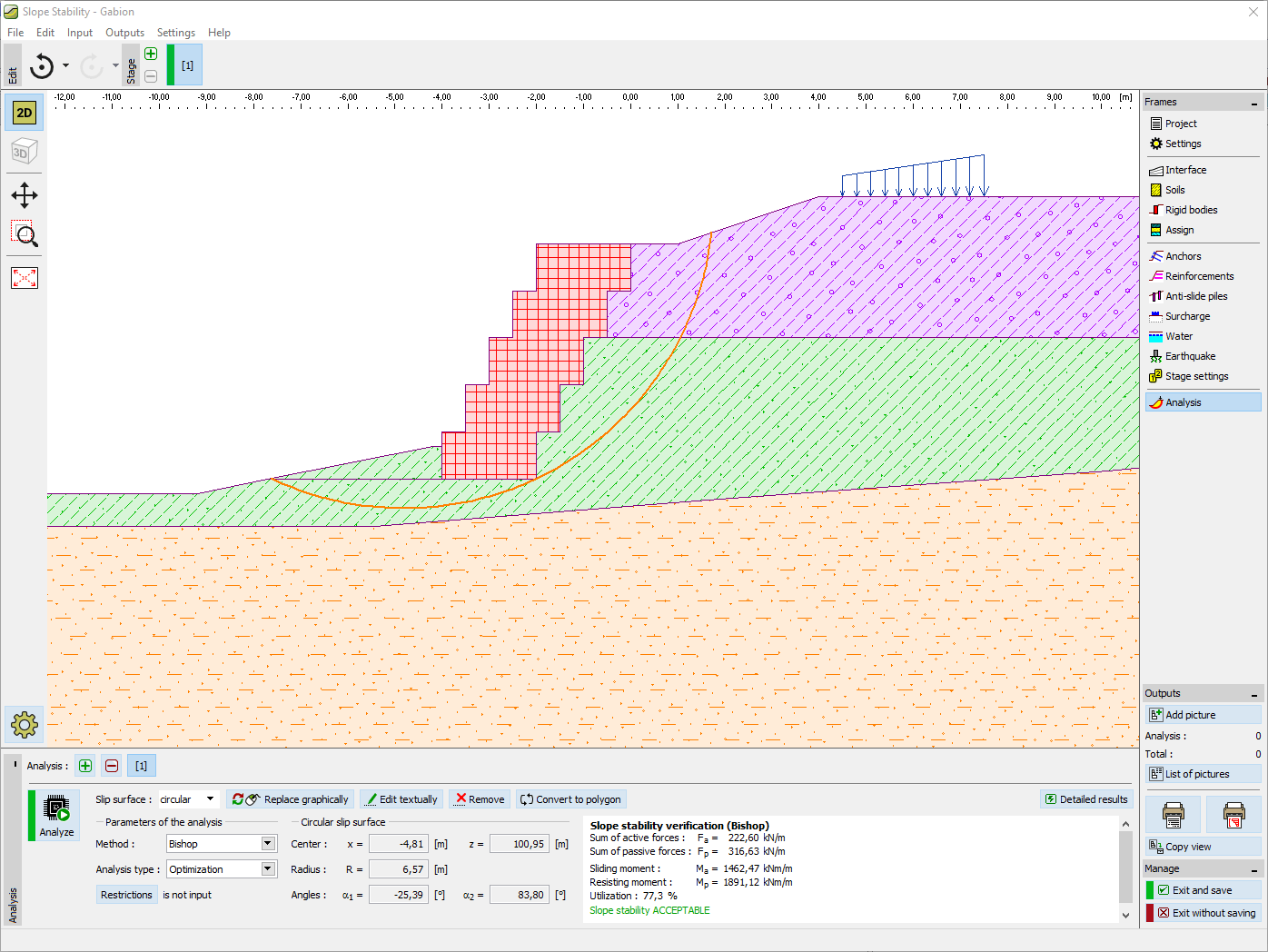Open the Anchors frame
Screen dimensions: 1268x952
point(1180,255)
